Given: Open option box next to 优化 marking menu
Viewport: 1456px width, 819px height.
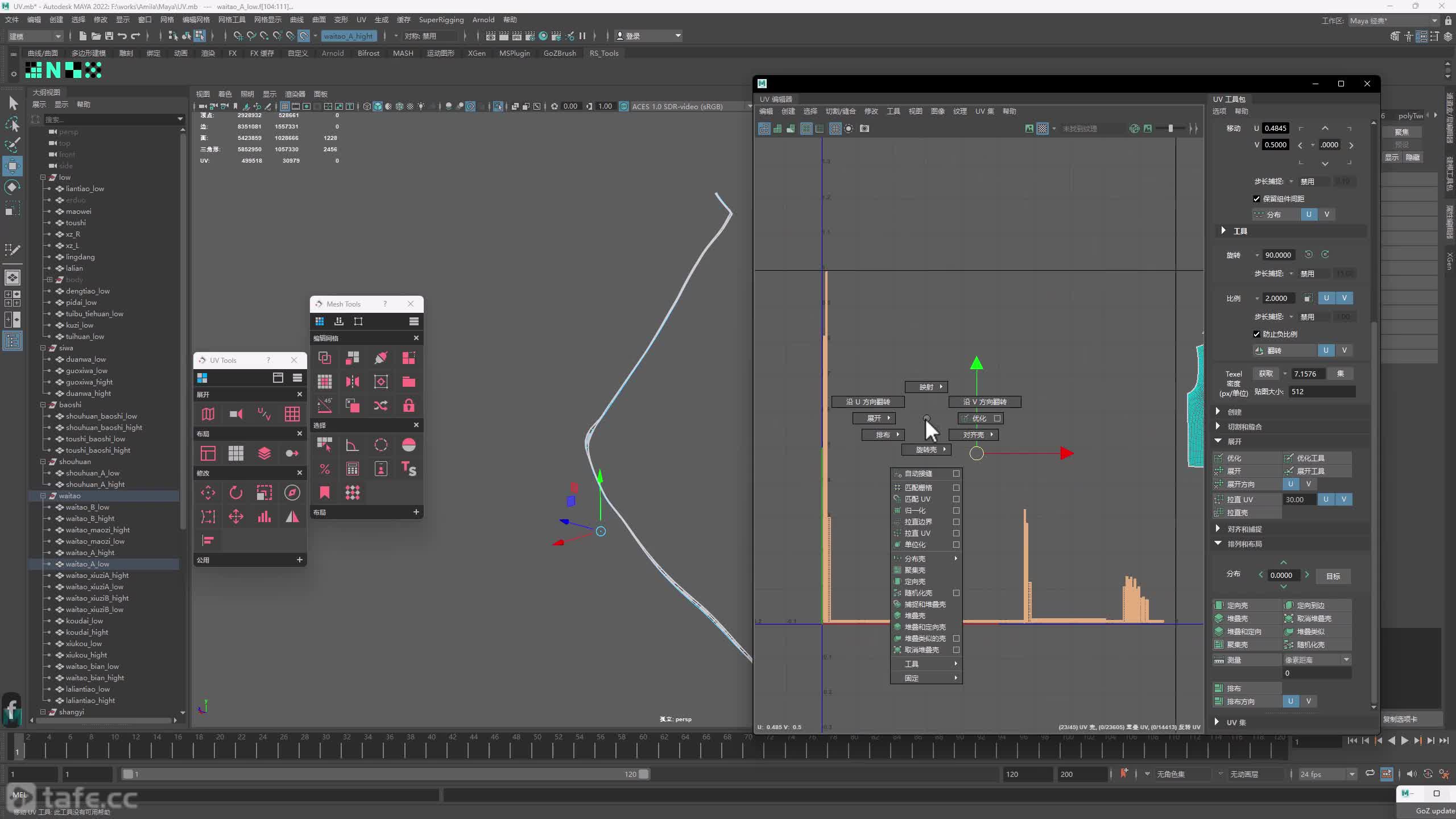Looking at the screenshot, I should click(997, 418).
